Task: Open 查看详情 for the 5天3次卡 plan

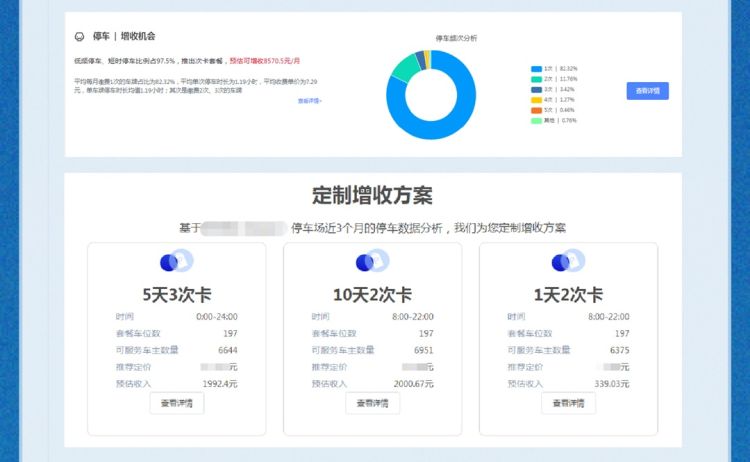Action: click(177, 403)
